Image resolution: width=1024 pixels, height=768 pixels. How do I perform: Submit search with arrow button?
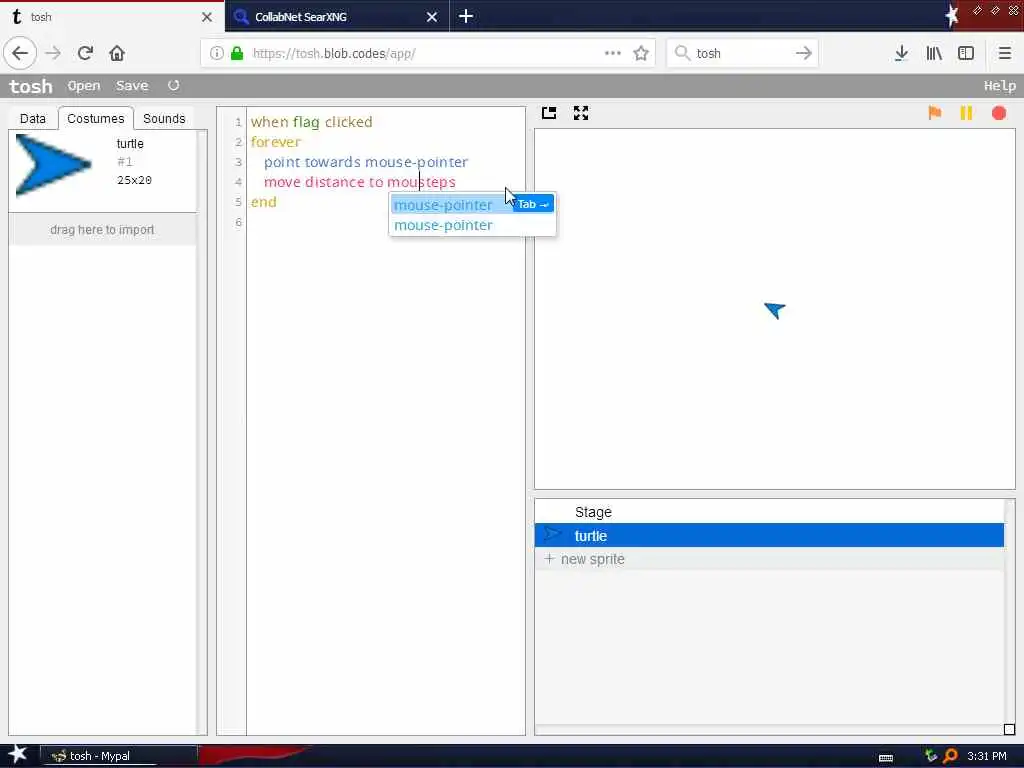pyautogui.click(x=804, y=53)
